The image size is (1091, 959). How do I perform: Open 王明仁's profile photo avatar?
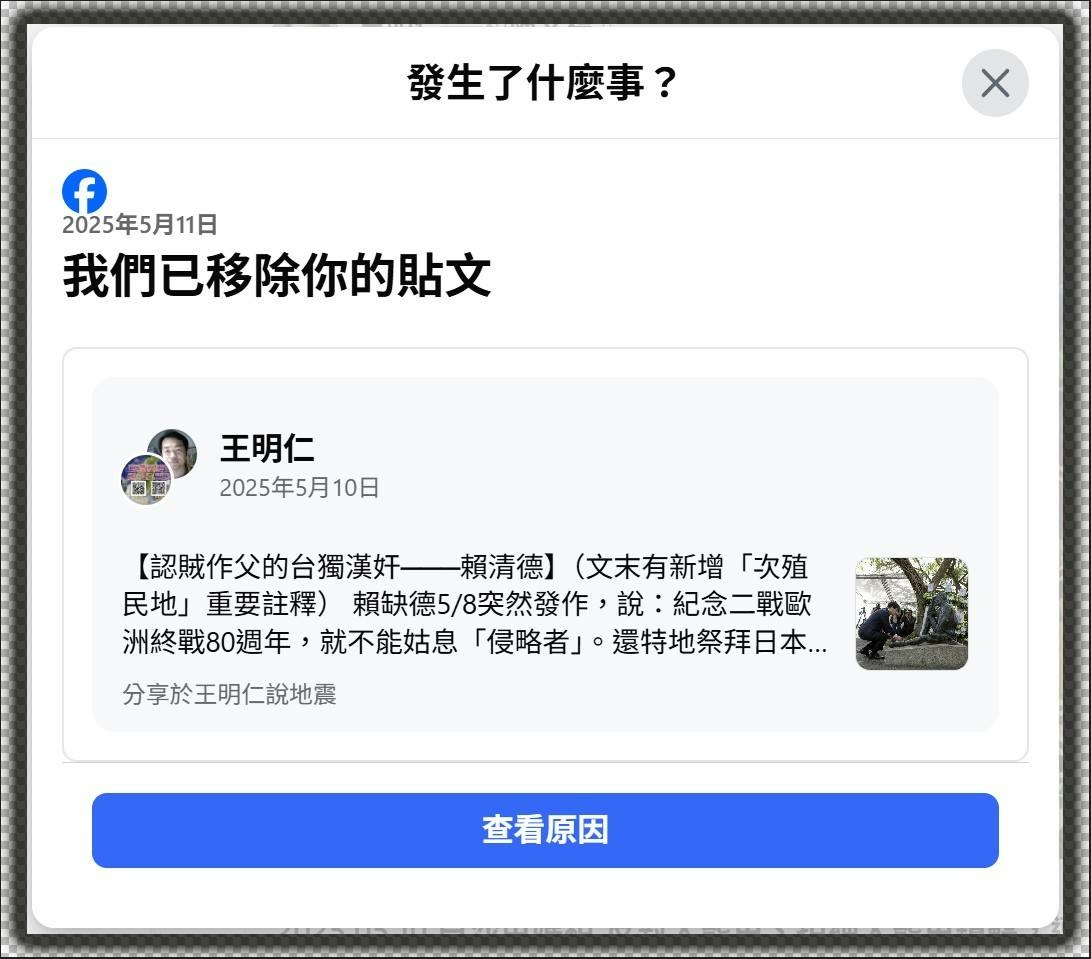[174, 452]
